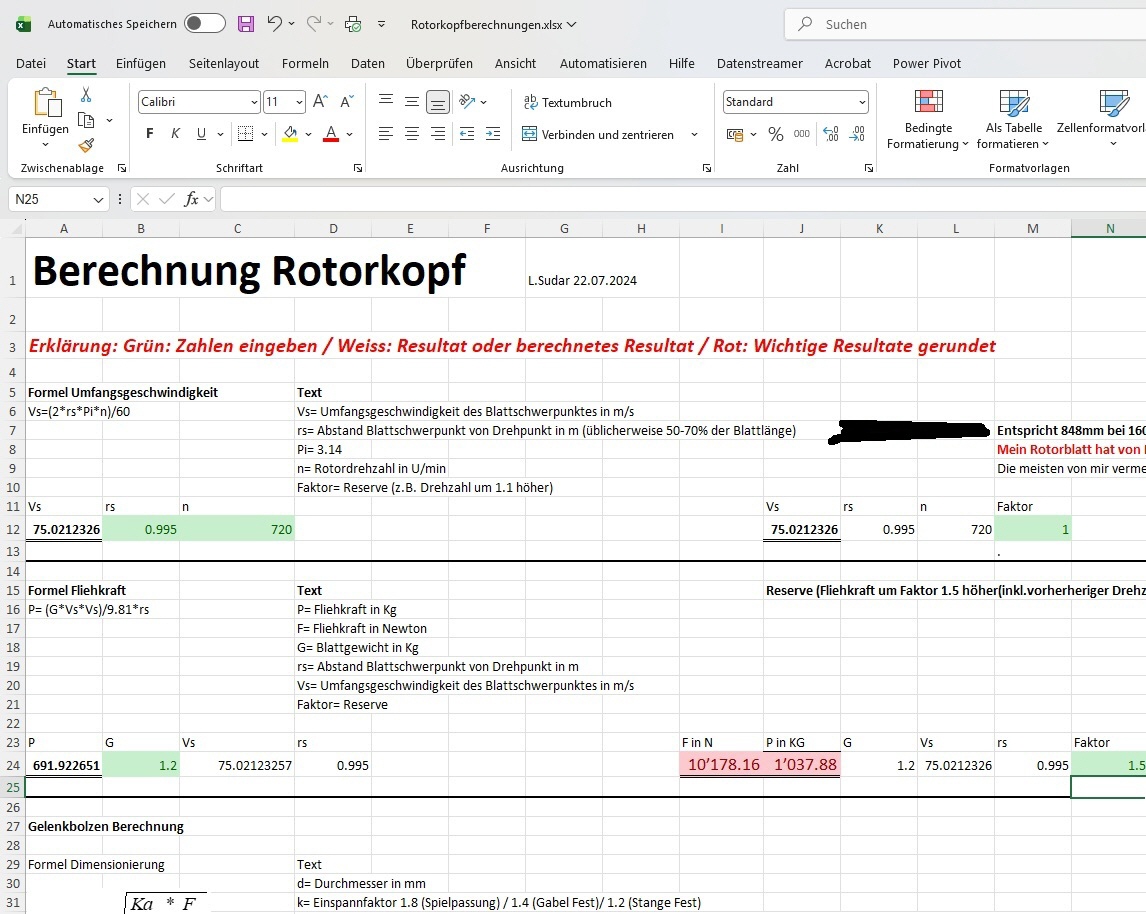This screenshot has height=914, width=1146.
Task: Switch to the Einfügen tab
Action: pos(140,64)
